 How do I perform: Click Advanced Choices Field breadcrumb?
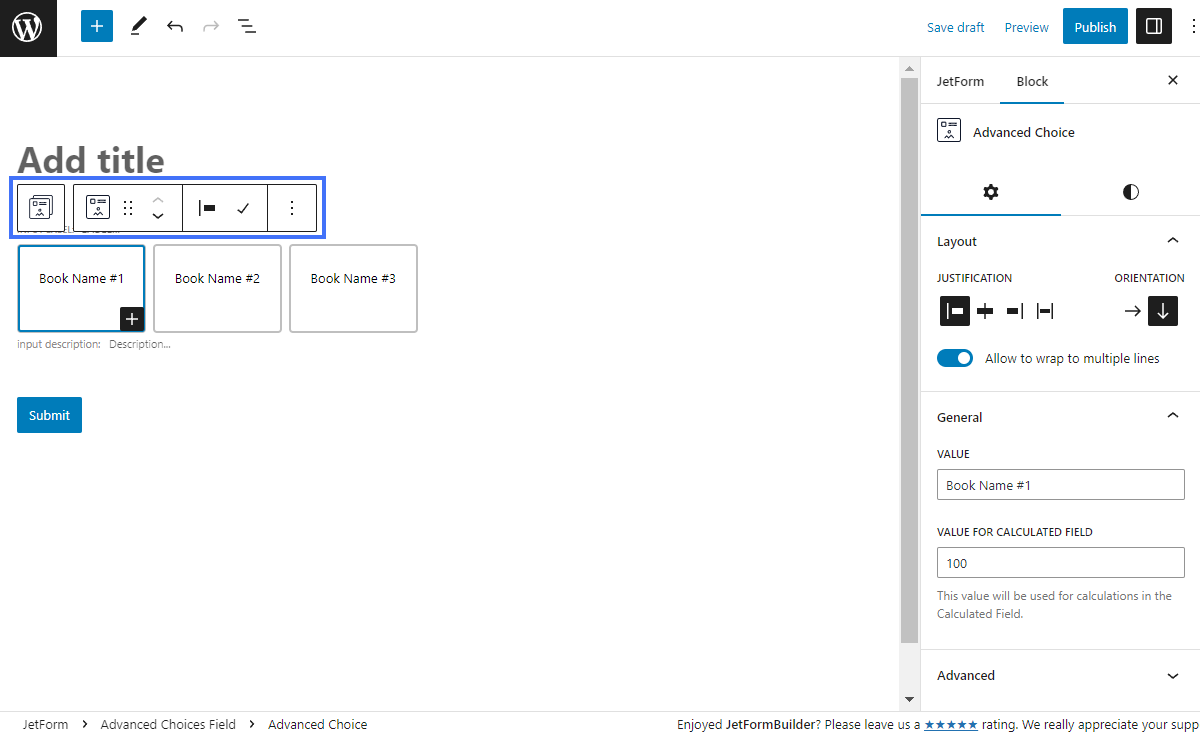pos(168,724)
